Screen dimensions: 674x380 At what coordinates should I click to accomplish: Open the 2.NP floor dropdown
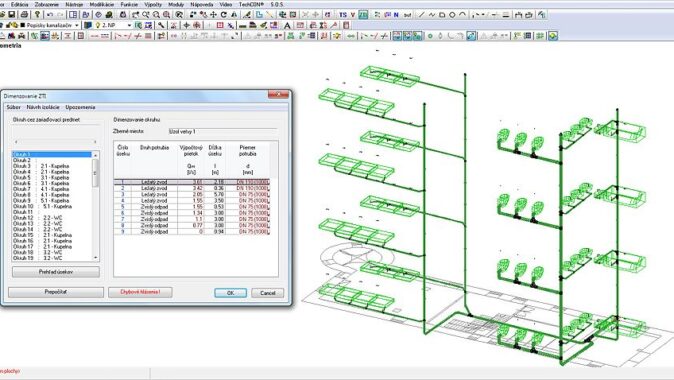click(129, 25)
